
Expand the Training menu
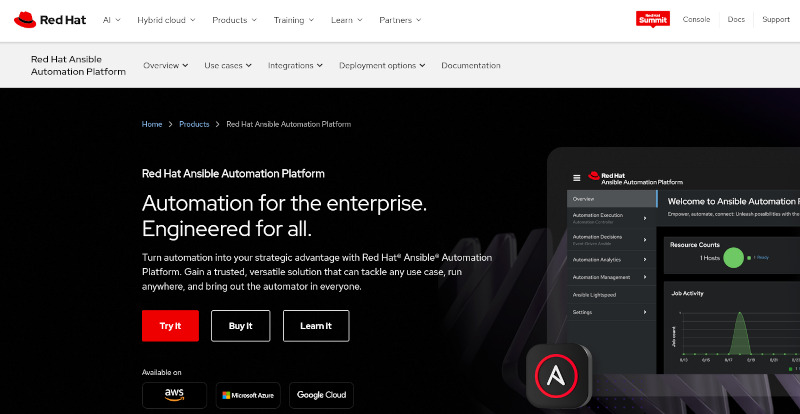click(293, 20)
